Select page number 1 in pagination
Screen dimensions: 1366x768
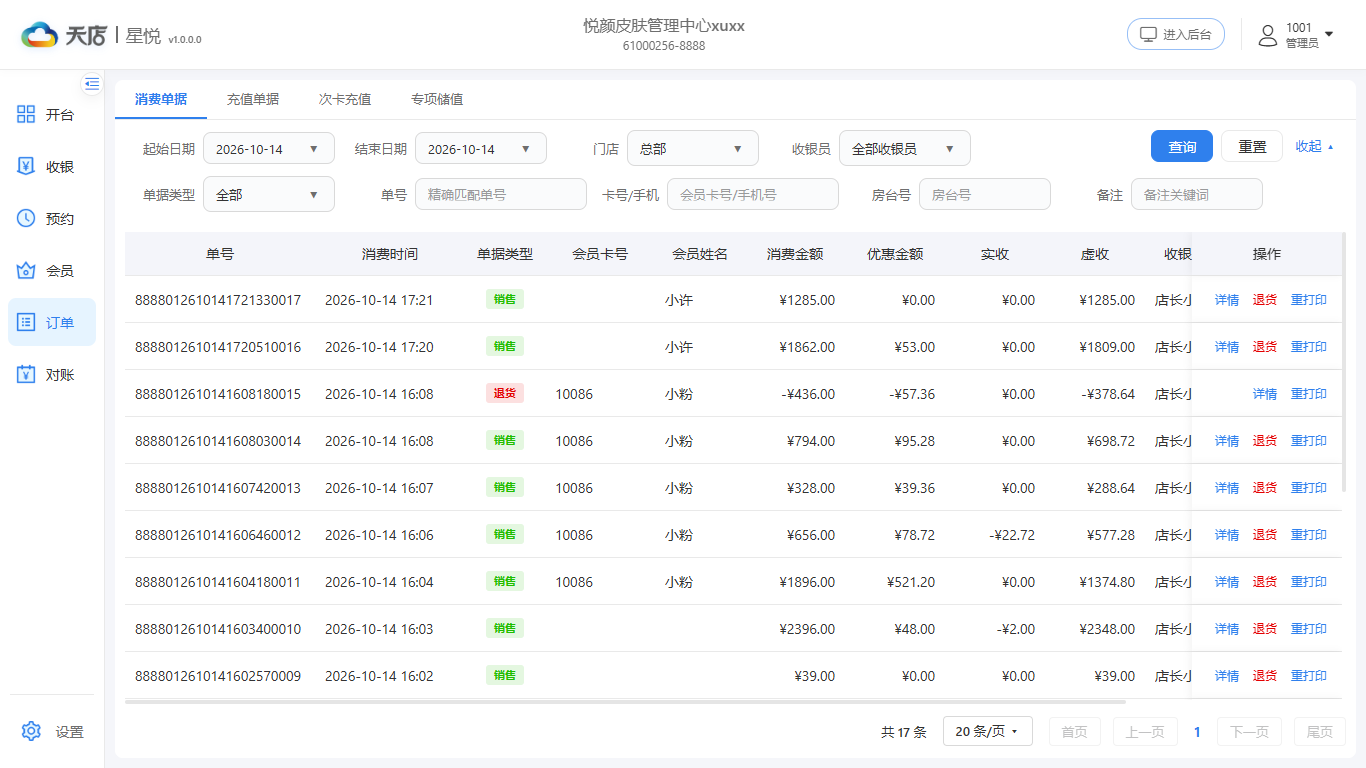1197,732
